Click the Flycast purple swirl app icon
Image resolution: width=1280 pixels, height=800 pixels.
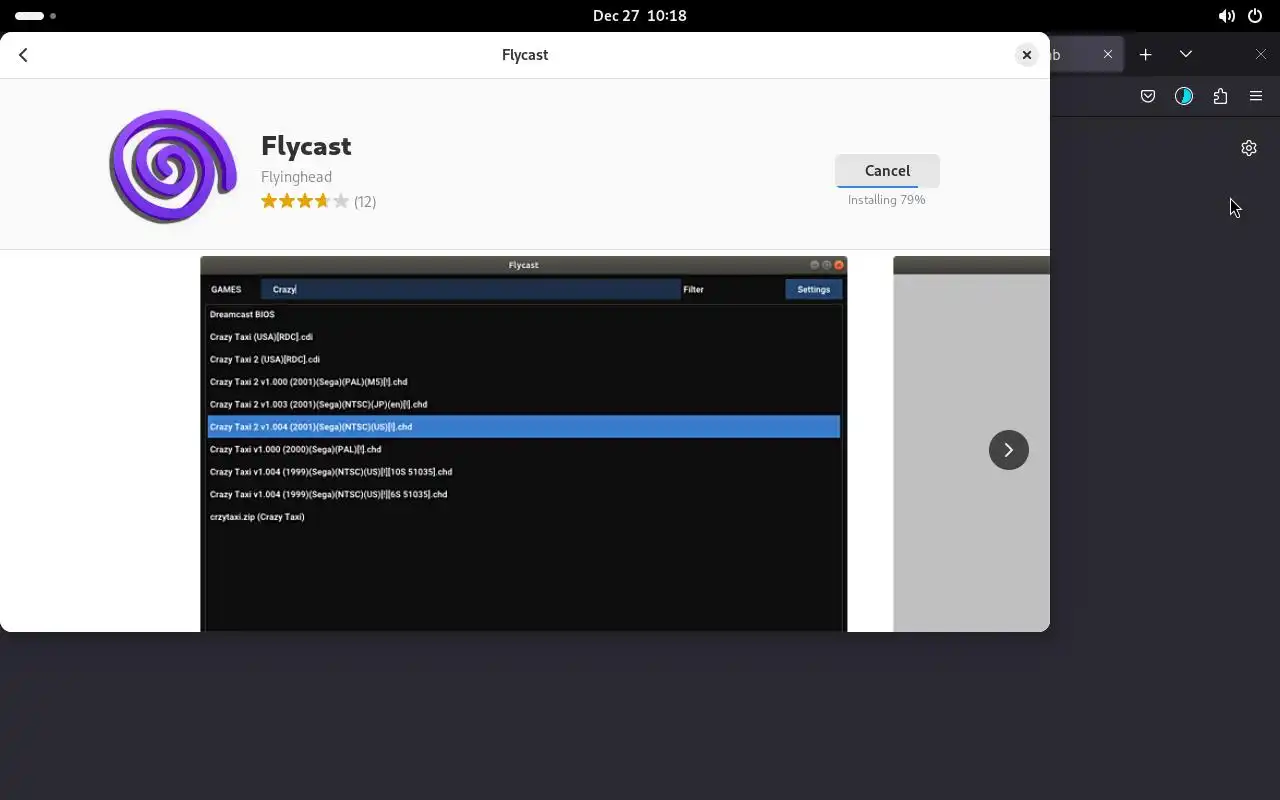[x=172, y=165]
